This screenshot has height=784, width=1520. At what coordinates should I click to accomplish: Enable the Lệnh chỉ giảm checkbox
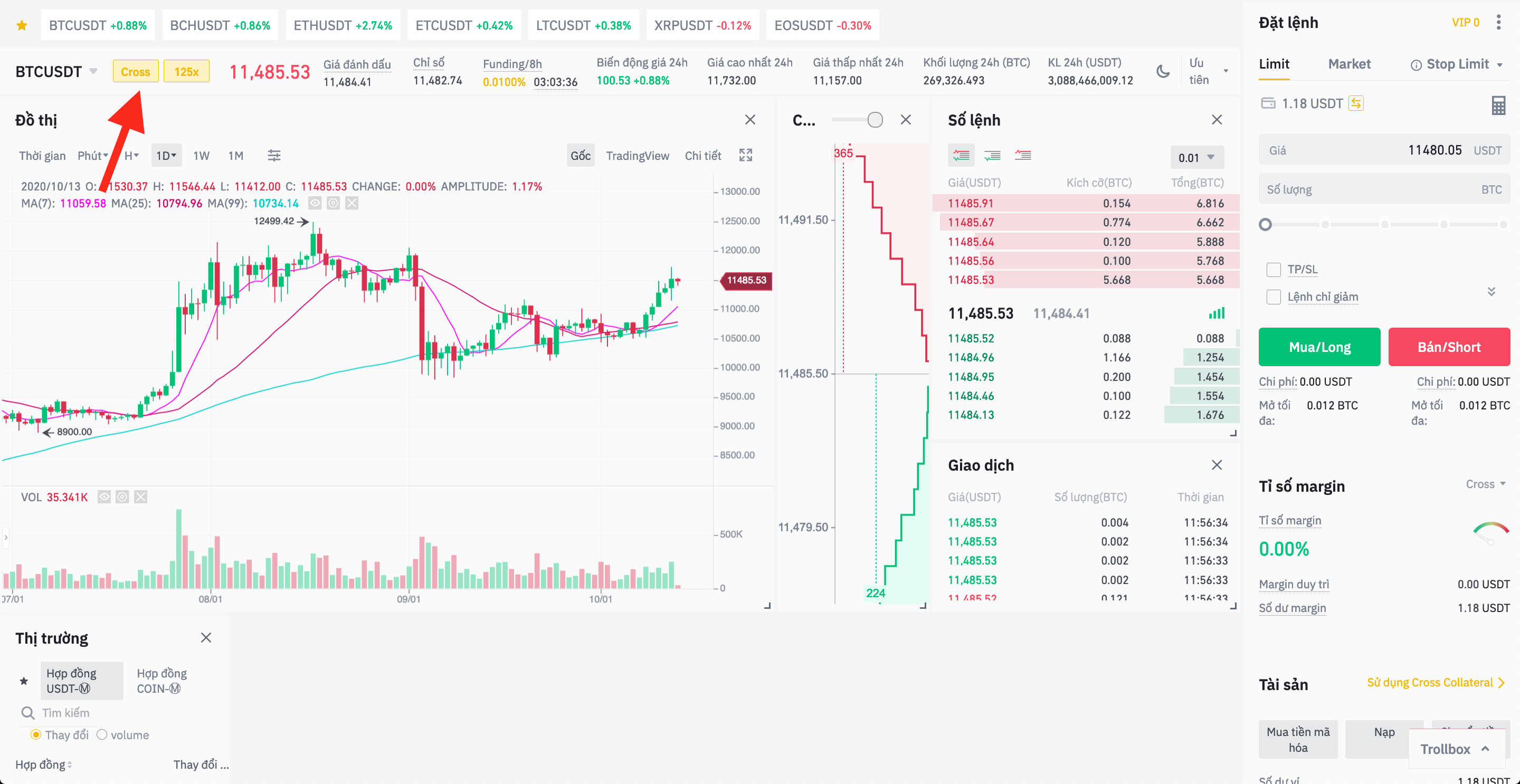pyautogui.click(x=1274, y=297)
